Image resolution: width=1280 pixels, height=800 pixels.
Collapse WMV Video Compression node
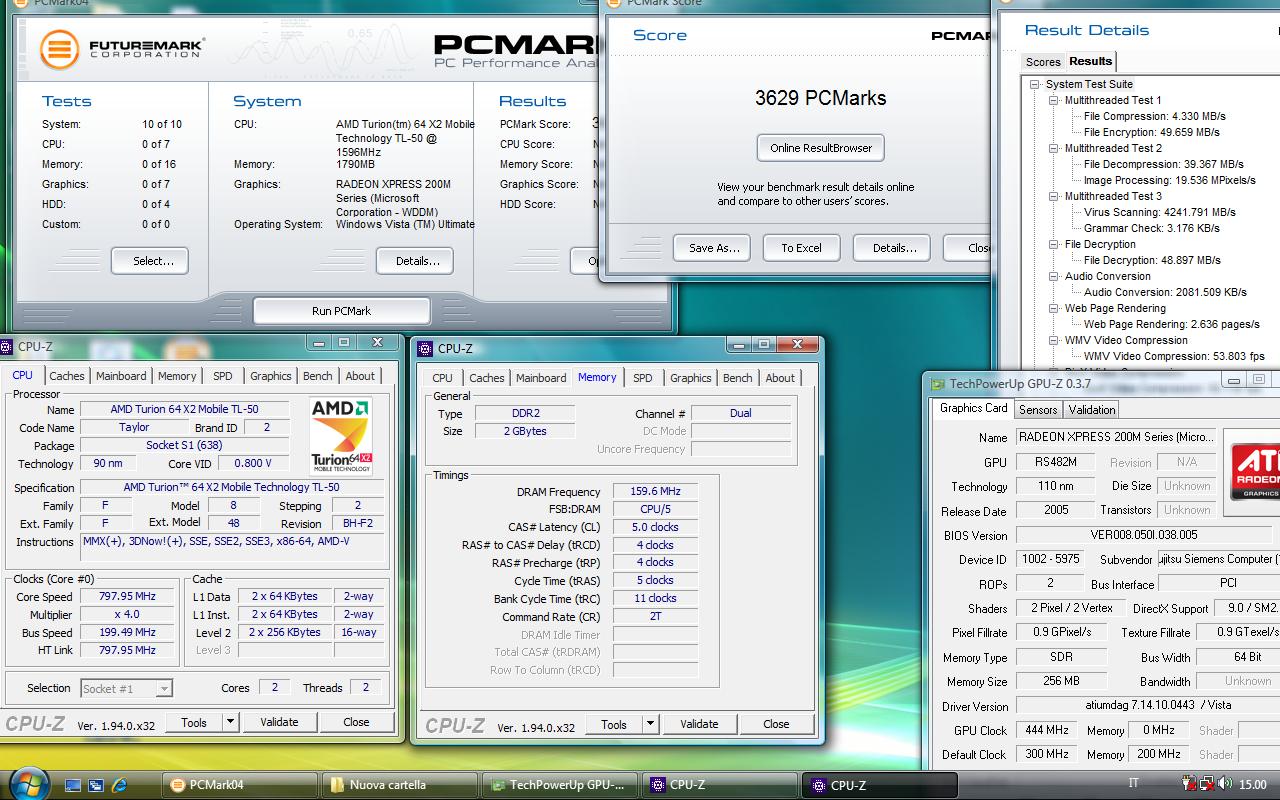(x=1054, y=341)
